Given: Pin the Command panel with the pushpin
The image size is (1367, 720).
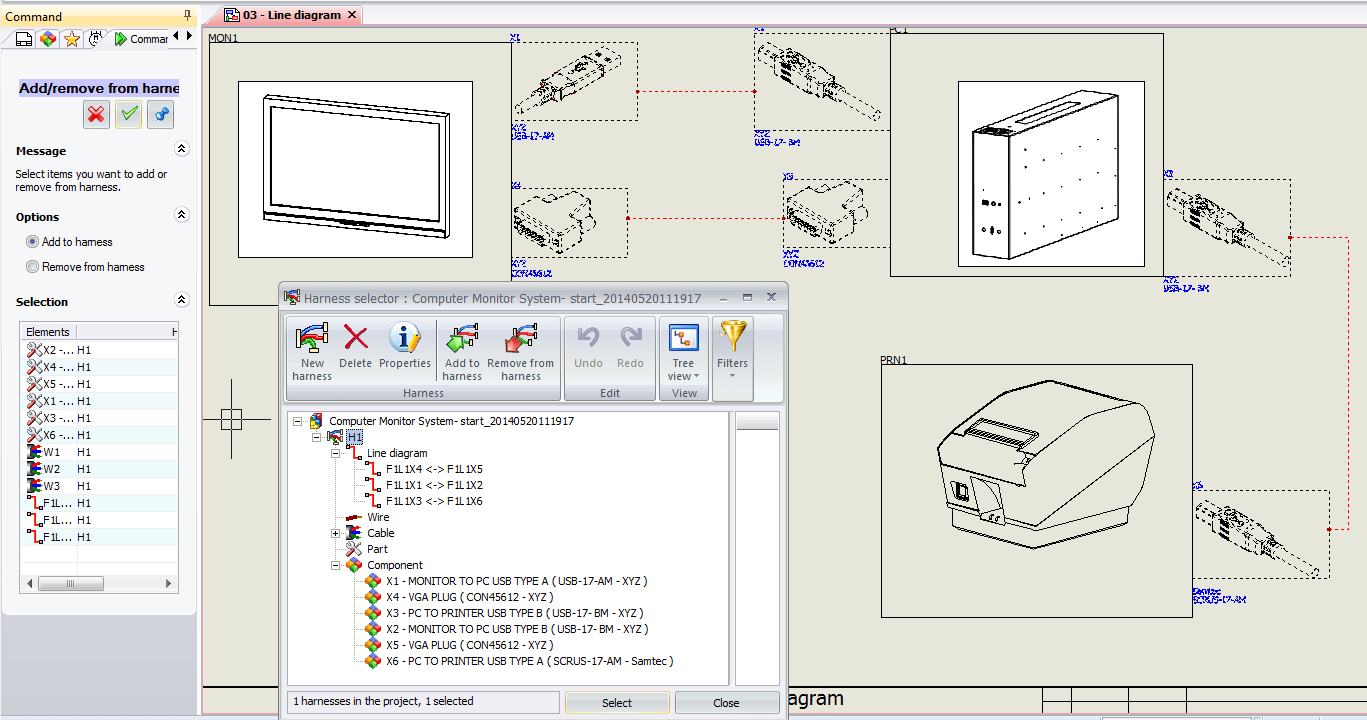Looking at the screenshot, I should [185, 13].
